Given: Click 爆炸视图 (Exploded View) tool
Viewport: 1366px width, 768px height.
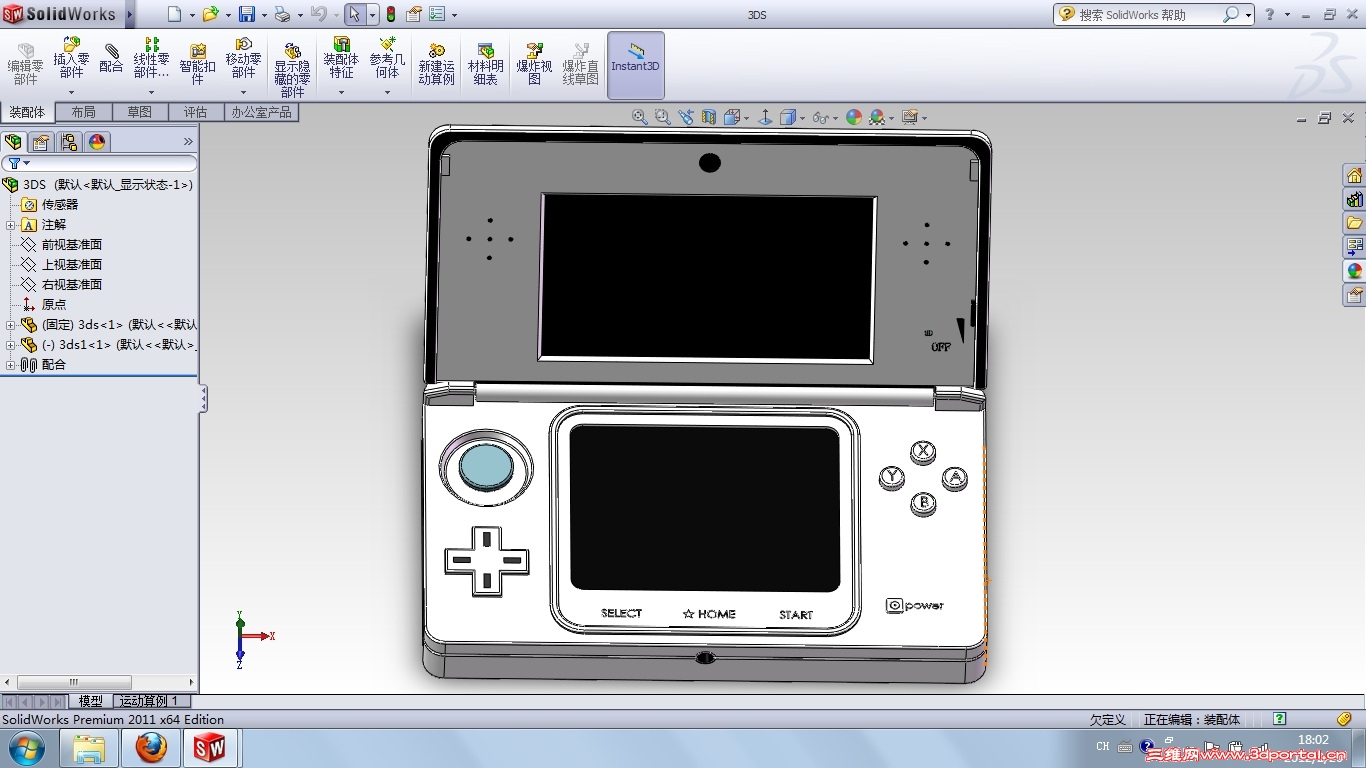Looking at the screenshot, I should pos(534,64).
